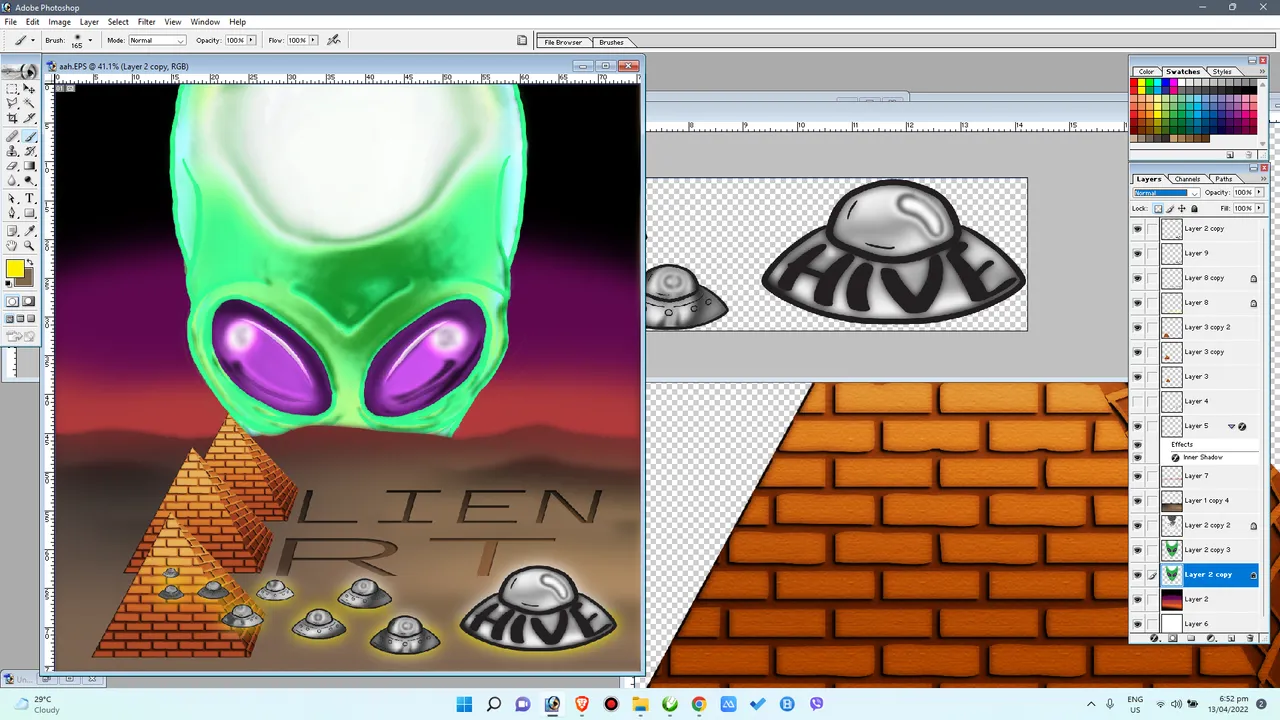Screen dimensions: 1280x720
Task: Select the Layer 2 copy 2 row
Action: [x=1195, y=525]
